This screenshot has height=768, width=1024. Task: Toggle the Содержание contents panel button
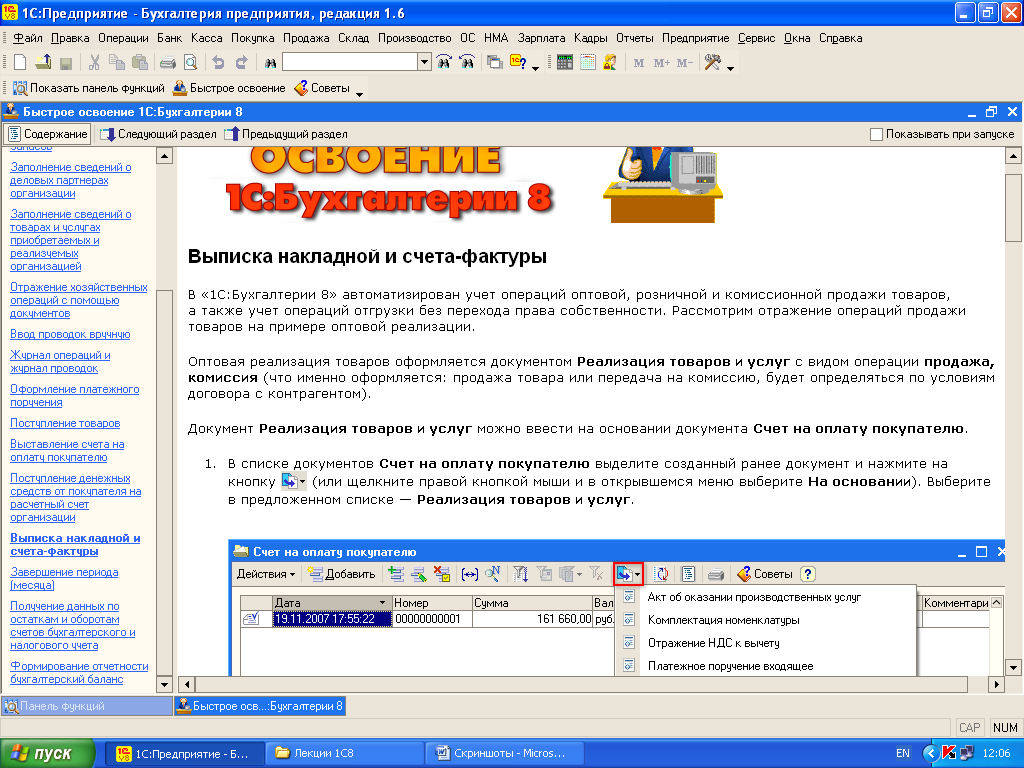pyautogui.click(x=48, y=134)
